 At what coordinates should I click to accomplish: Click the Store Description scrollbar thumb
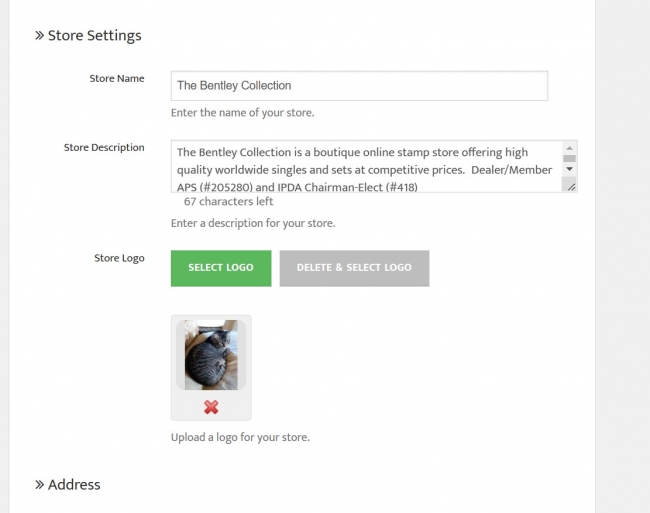569,158
